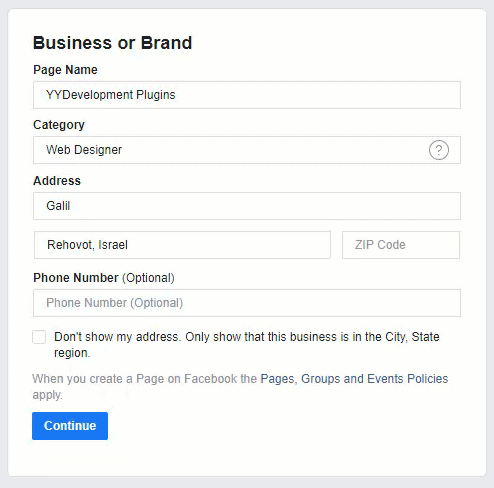
Task: Open the Pages, Groups and Events Policies link
Action: (x=354, y=379)
